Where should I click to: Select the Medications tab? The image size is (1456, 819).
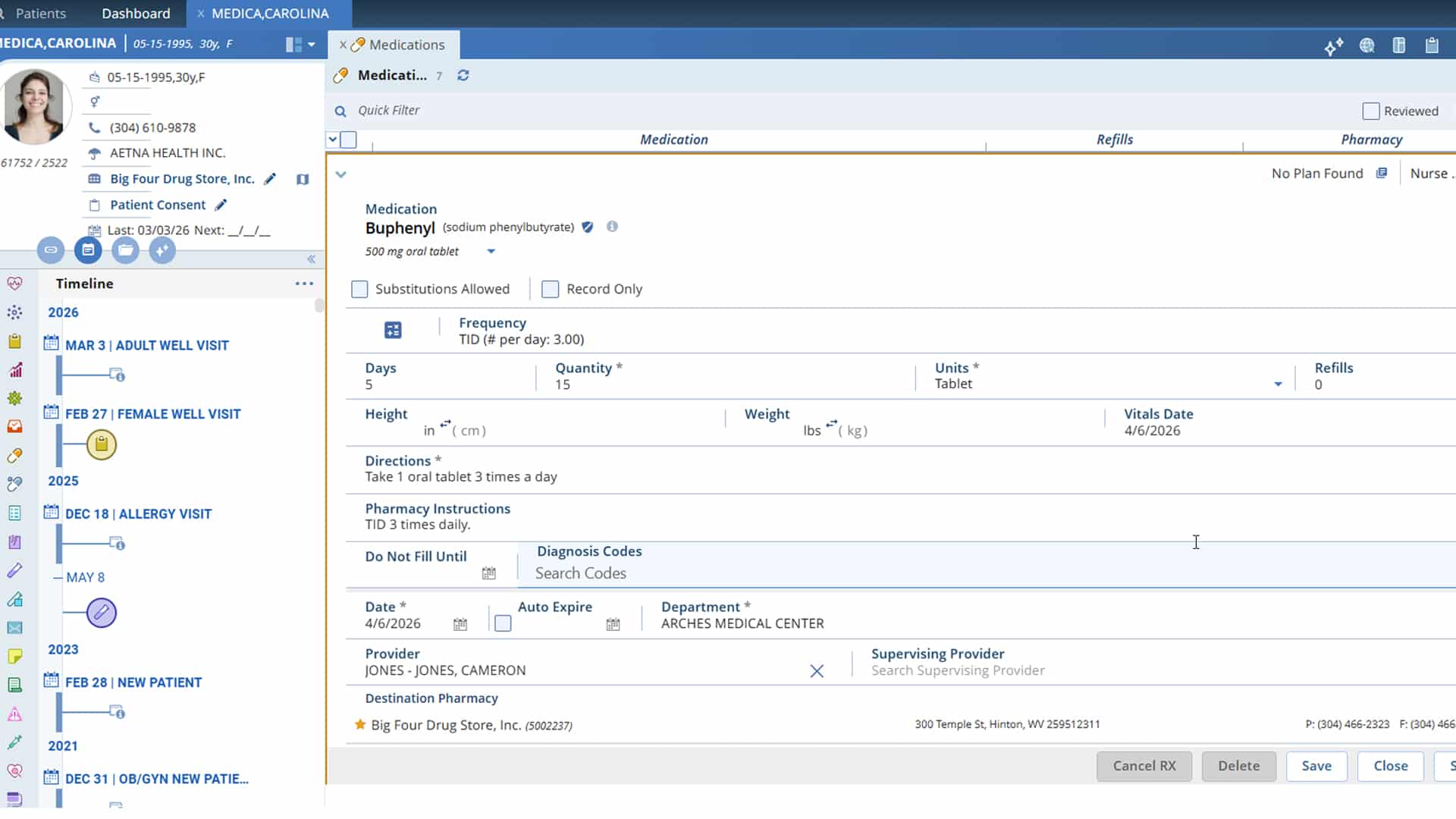(406, 45)
